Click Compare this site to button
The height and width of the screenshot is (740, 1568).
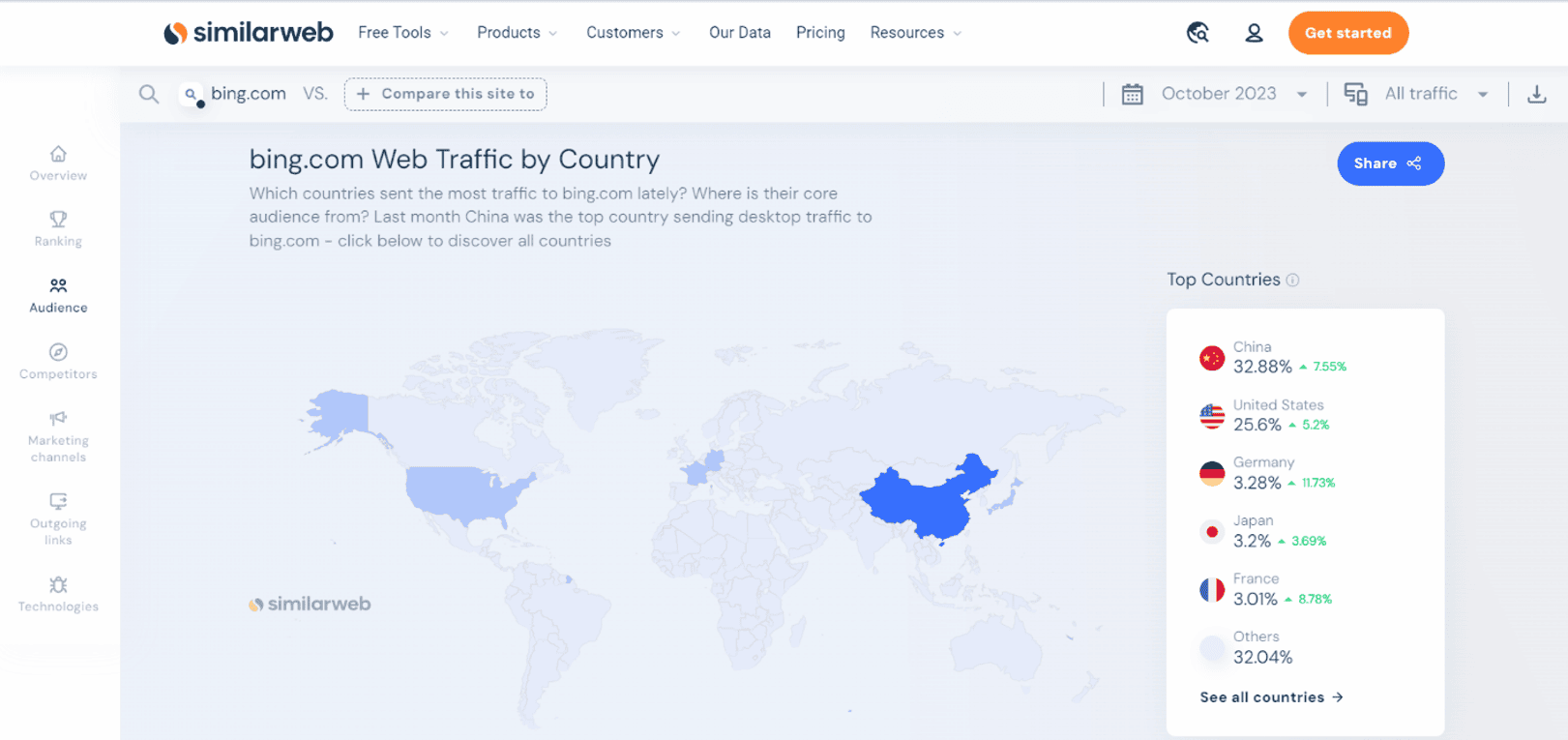coord(445,94)
